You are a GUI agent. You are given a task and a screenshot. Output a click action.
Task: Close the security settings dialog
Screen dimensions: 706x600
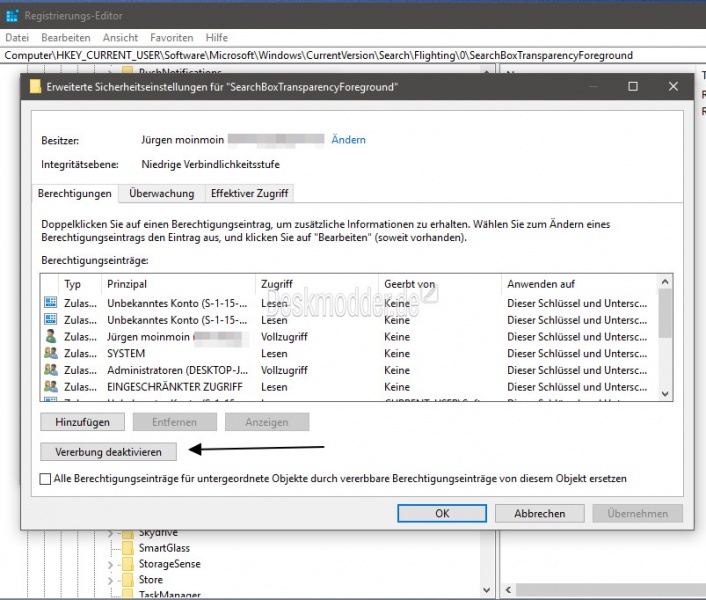tap(673, 86)
